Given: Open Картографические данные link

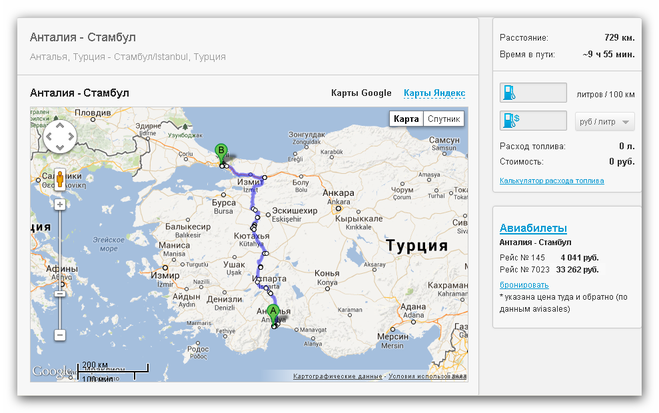Looking at the screenshot, I should [337, 376].
